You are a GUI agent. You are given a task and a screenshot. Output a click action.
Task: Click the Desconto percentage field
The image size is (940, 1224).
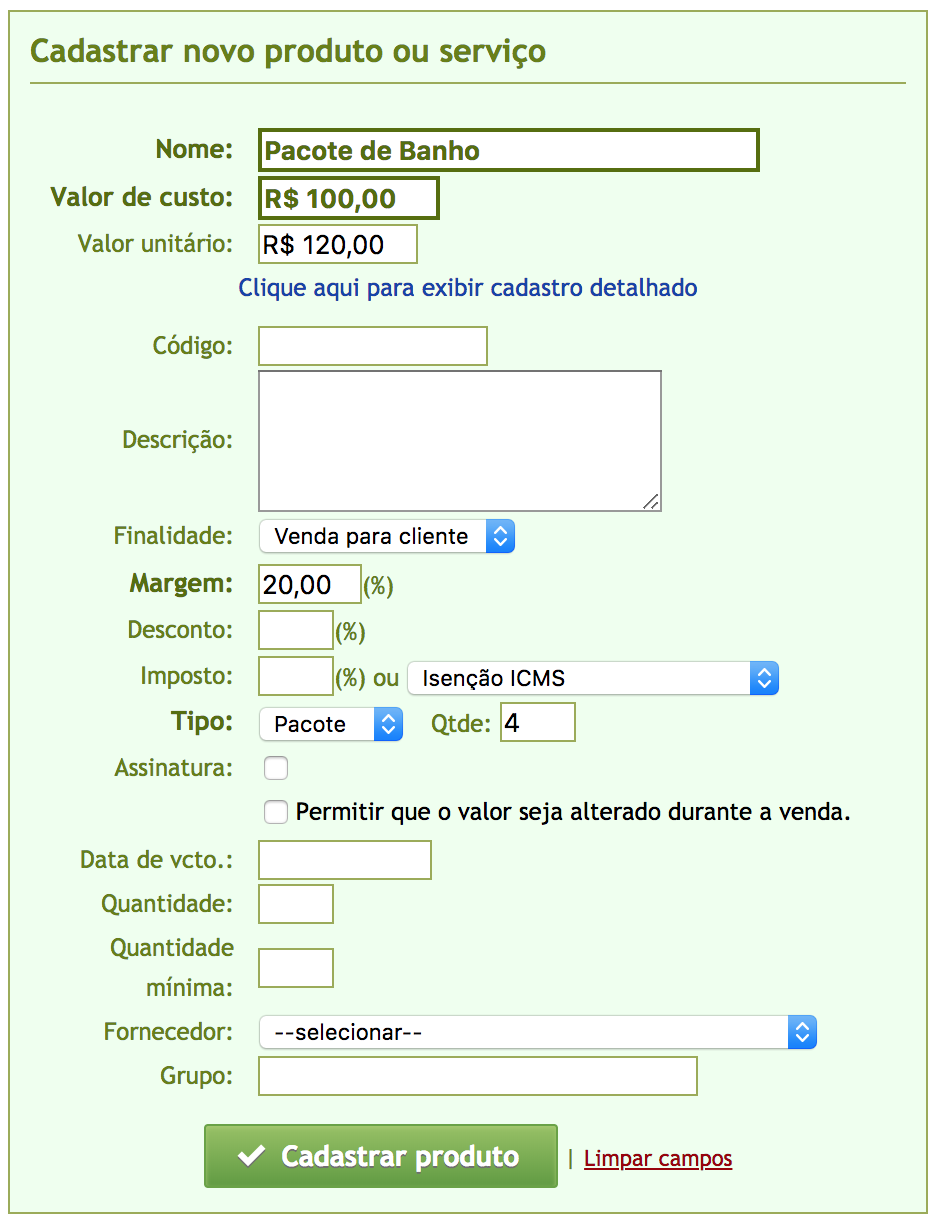point(296,630)
